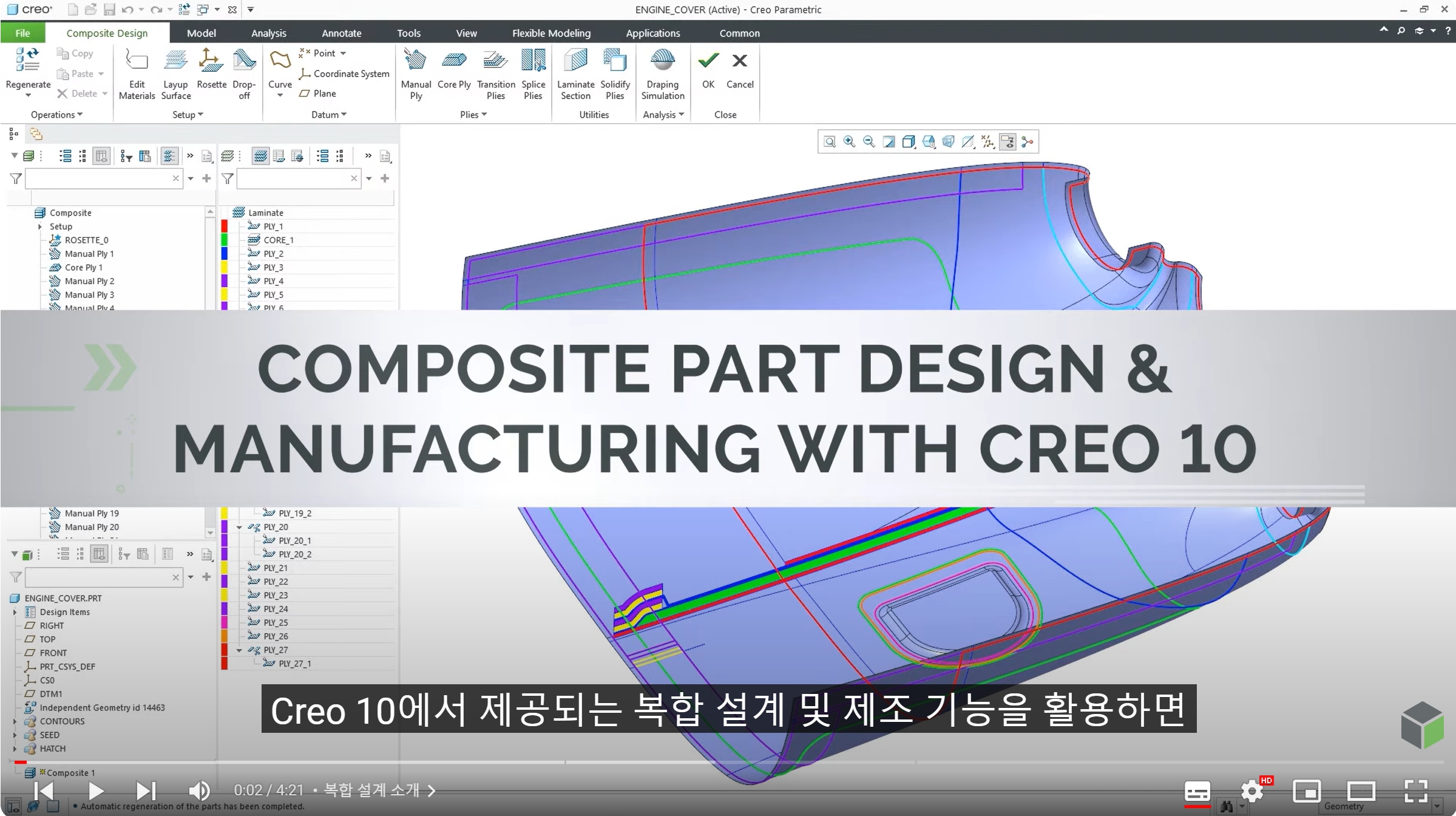The image size is (1456, 816).
Task: Open chapter 복합 설계 소개 link
Action: [379, 790]
